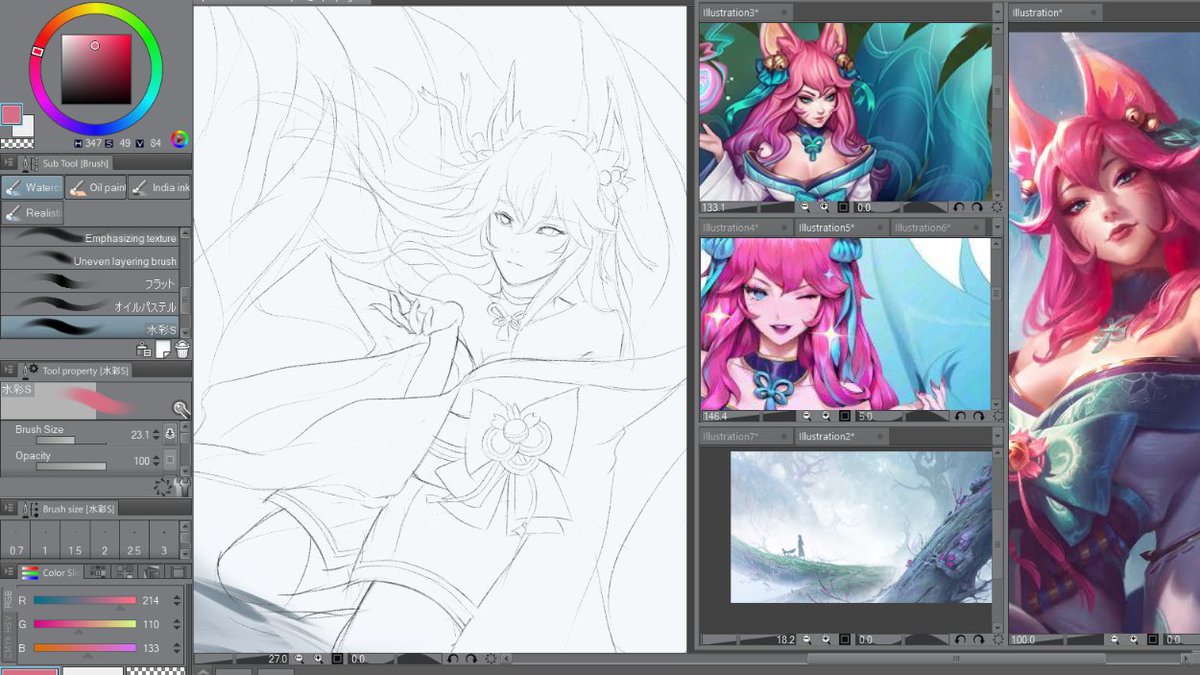Adjust the R red color slider
1200x675 pixels.
coord(84,600)
